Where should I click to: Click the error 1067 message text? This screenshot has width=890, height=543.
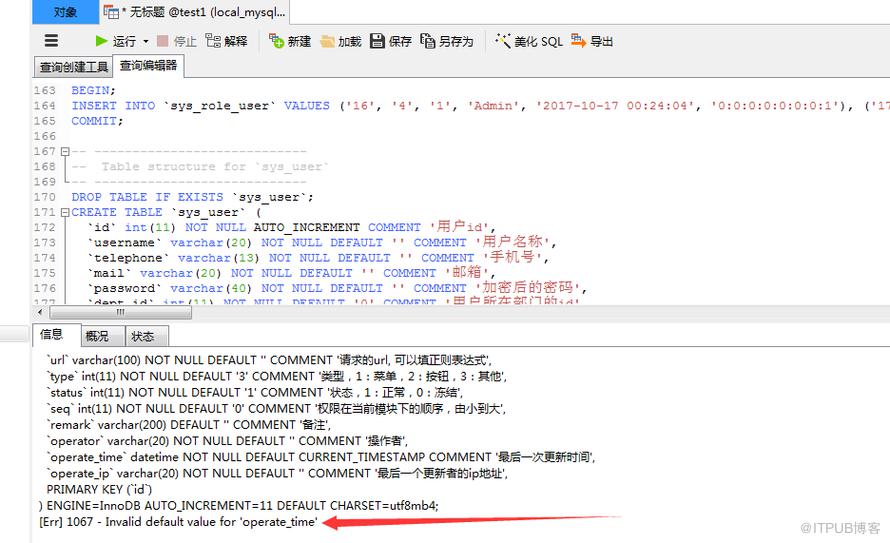point(178,522)
